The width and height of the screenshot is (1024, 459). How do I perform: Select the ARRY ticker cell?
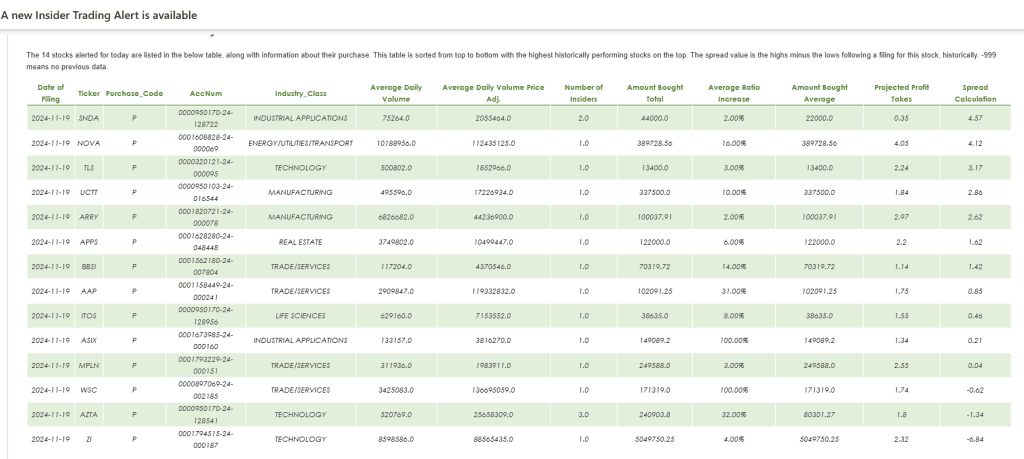tap(88, 216)
